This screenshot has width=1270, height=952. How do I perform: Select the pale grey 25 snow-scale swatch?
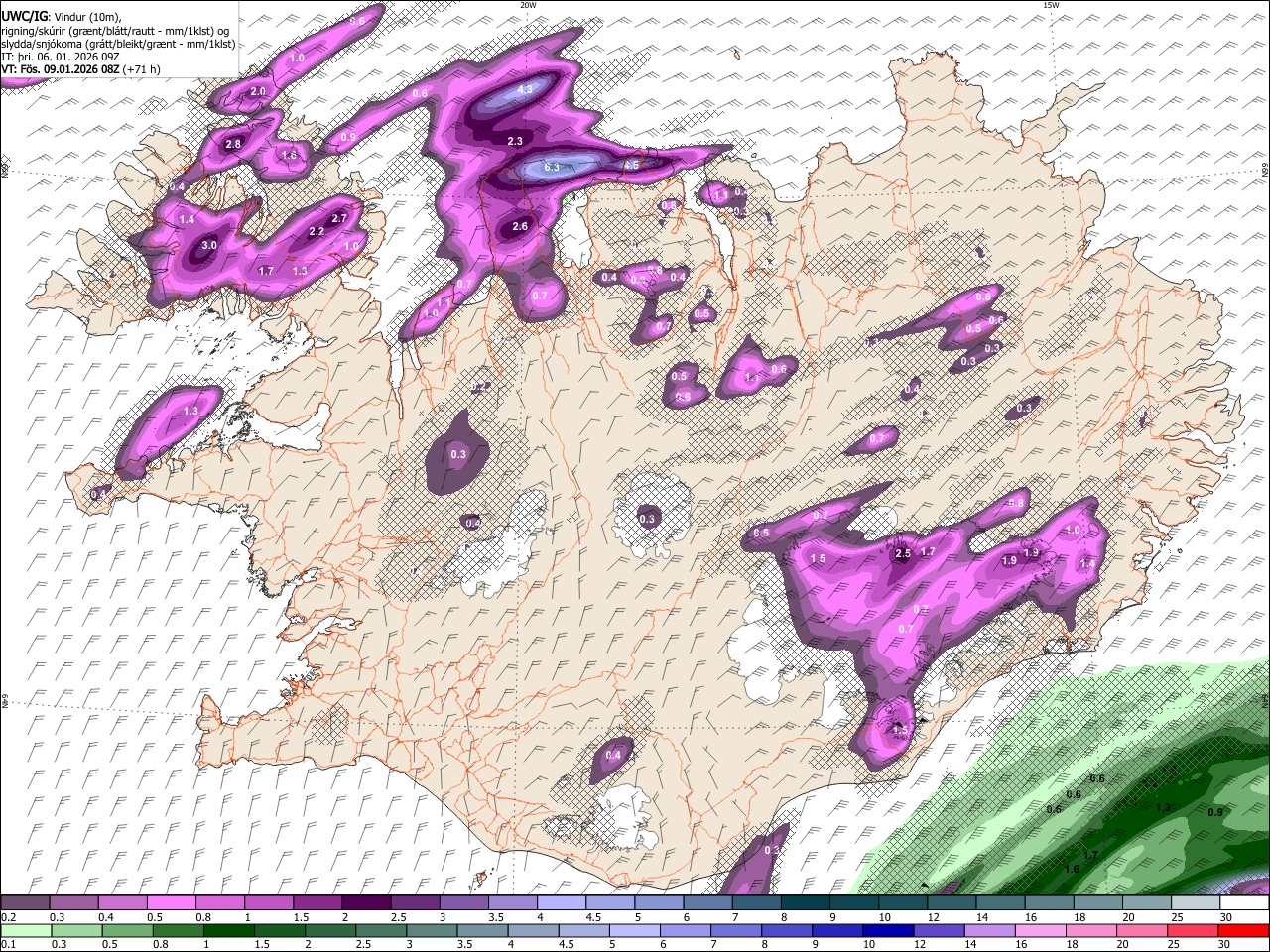click(1197, 903)
